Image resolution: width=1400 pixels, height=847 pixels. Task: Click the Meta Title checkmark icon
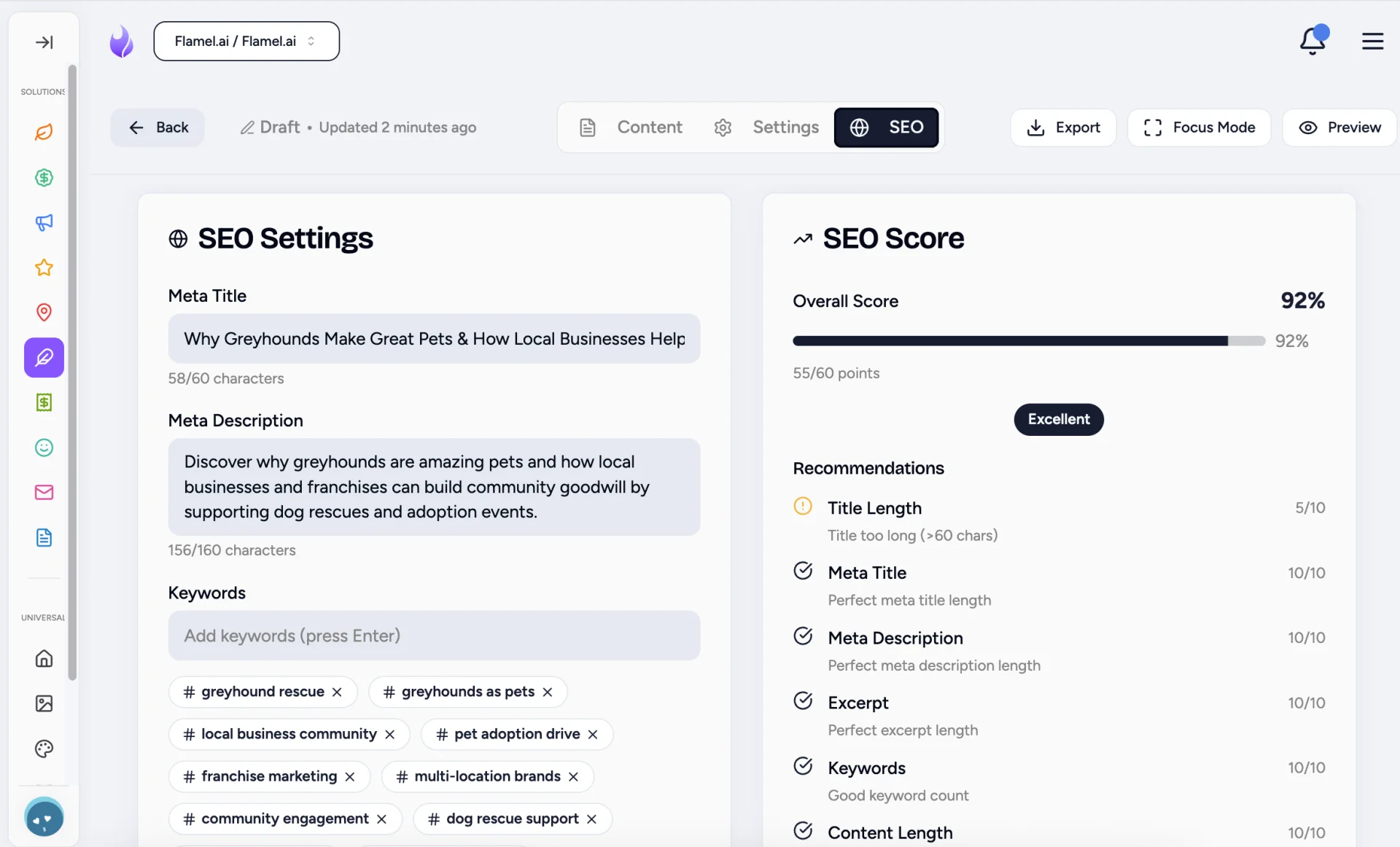coord(803,571)
